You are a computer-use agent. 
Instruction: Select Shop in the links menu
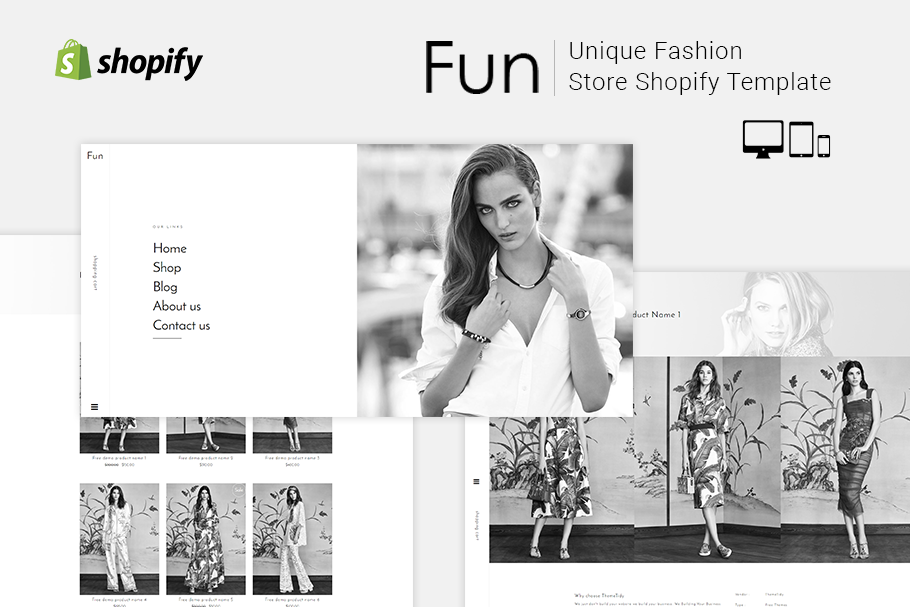coord(167,268)
